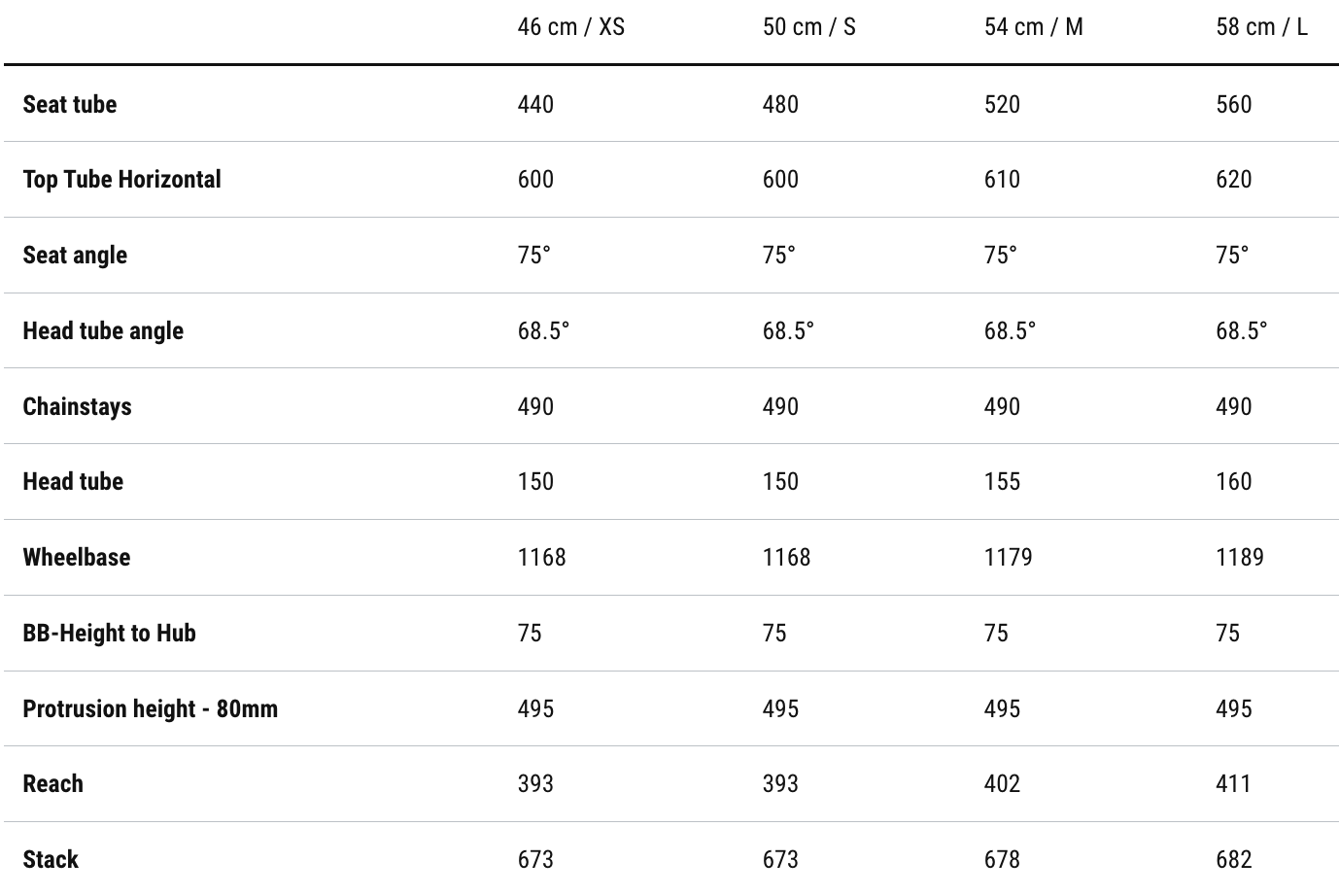The image size is (1339, 896).
Task: Click the 54 cm / M column header
Action: click(1033, 26)
